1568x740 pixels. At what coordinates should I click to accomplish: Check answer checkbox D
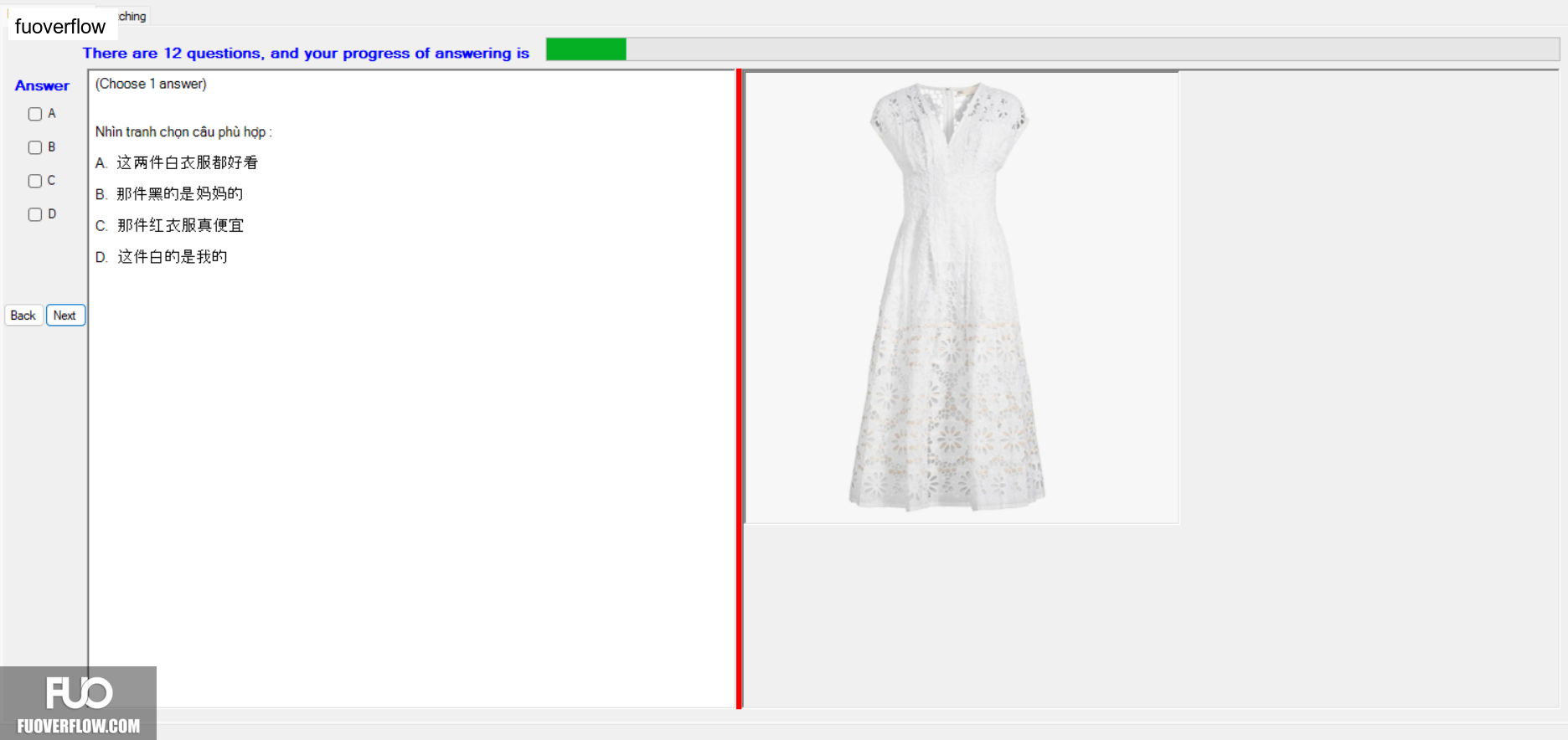pos(35,214)
